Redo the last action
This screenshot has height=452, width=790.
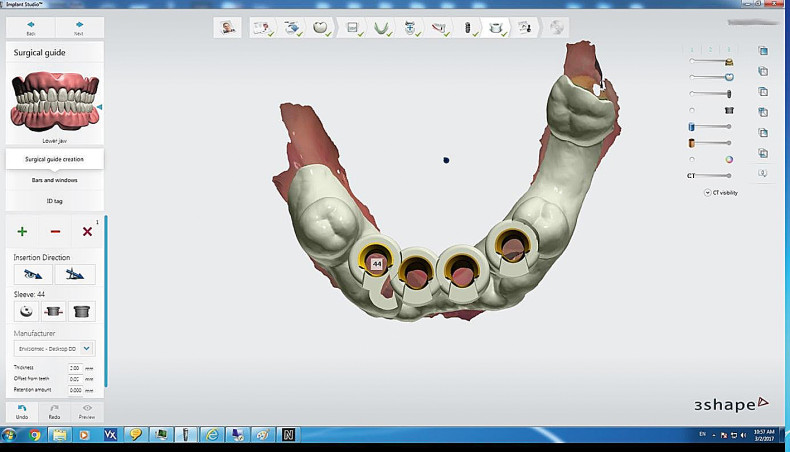coord(54,411)
